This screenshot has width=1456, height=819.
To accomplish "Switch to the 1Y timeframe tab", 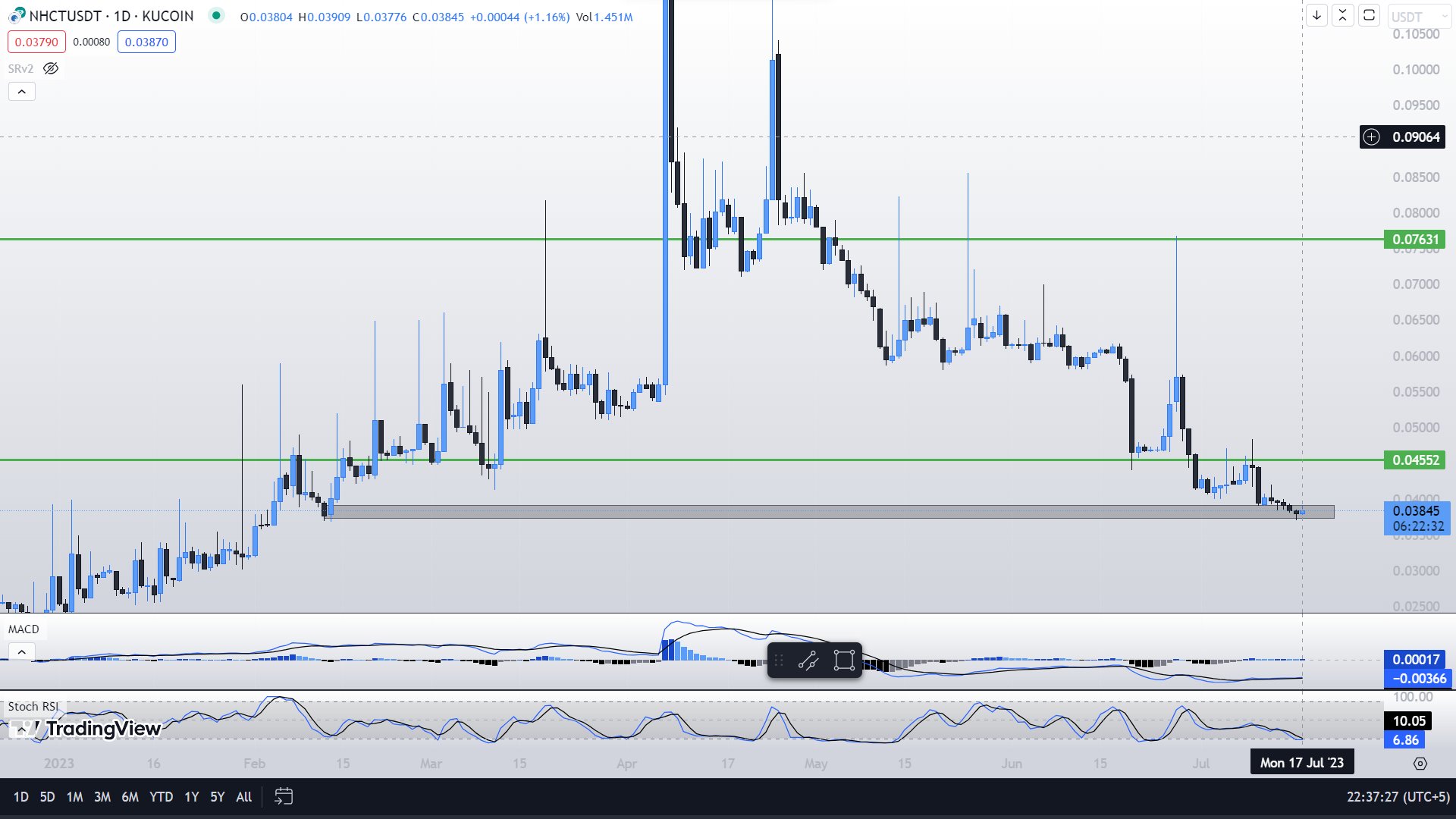I will pos(191,797).
